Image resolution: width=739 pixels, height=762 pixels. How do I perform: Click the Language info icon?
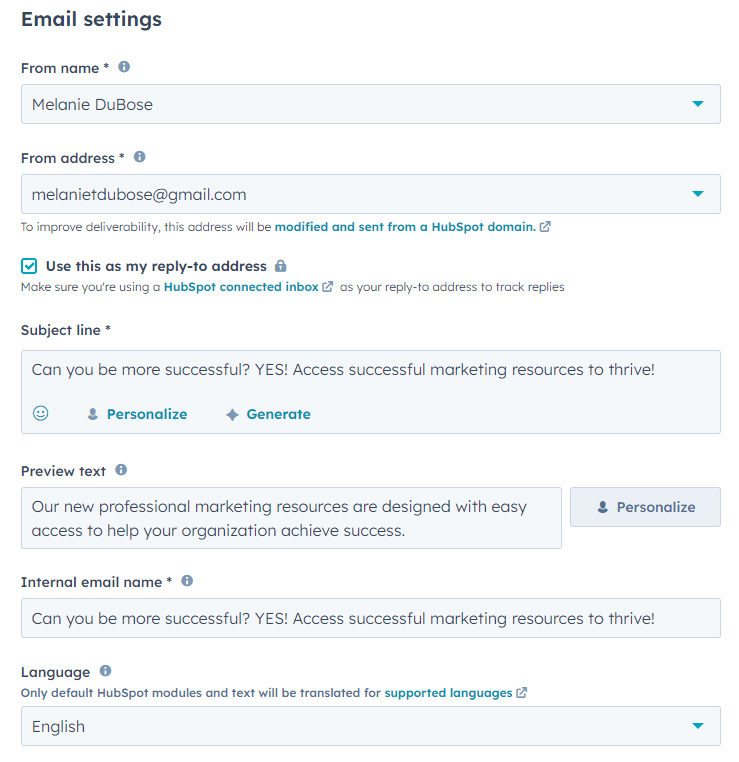tap(105, 671)
